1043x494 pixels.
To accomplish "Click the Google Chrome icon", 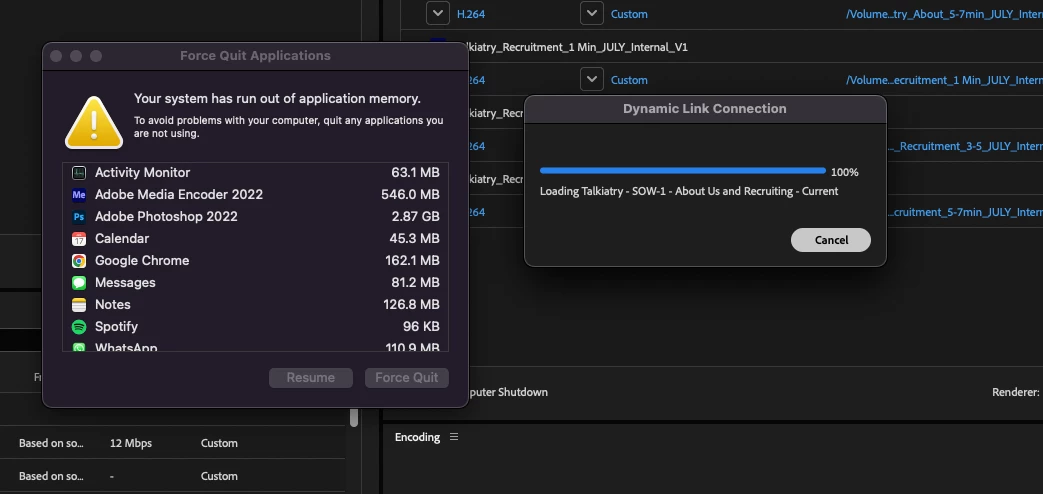I will point(79,261).
